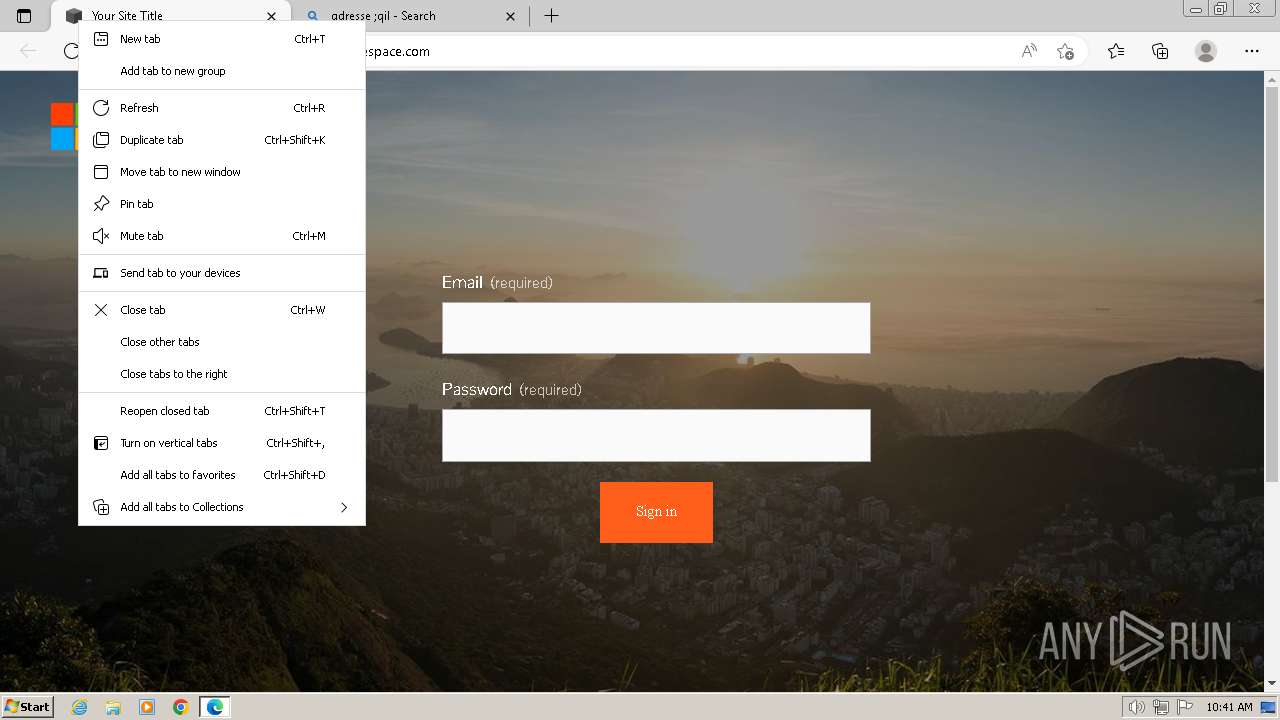Select Send tab to your devices
This screenshot has height=720, width=1280.
[x=222, y=273]
